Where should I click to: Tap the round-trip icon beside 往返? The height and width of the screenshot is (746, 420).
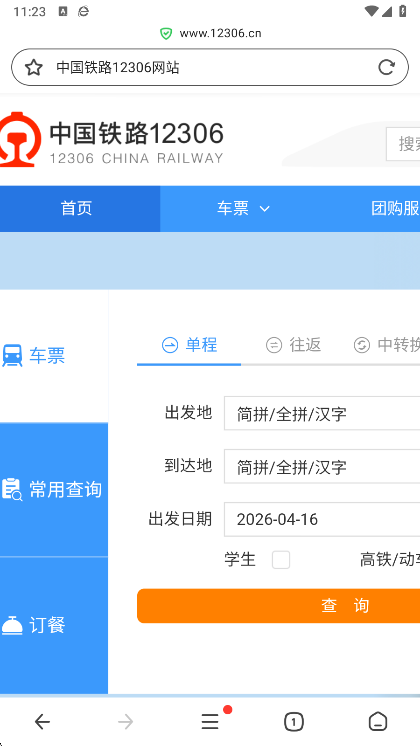[274, 345]
